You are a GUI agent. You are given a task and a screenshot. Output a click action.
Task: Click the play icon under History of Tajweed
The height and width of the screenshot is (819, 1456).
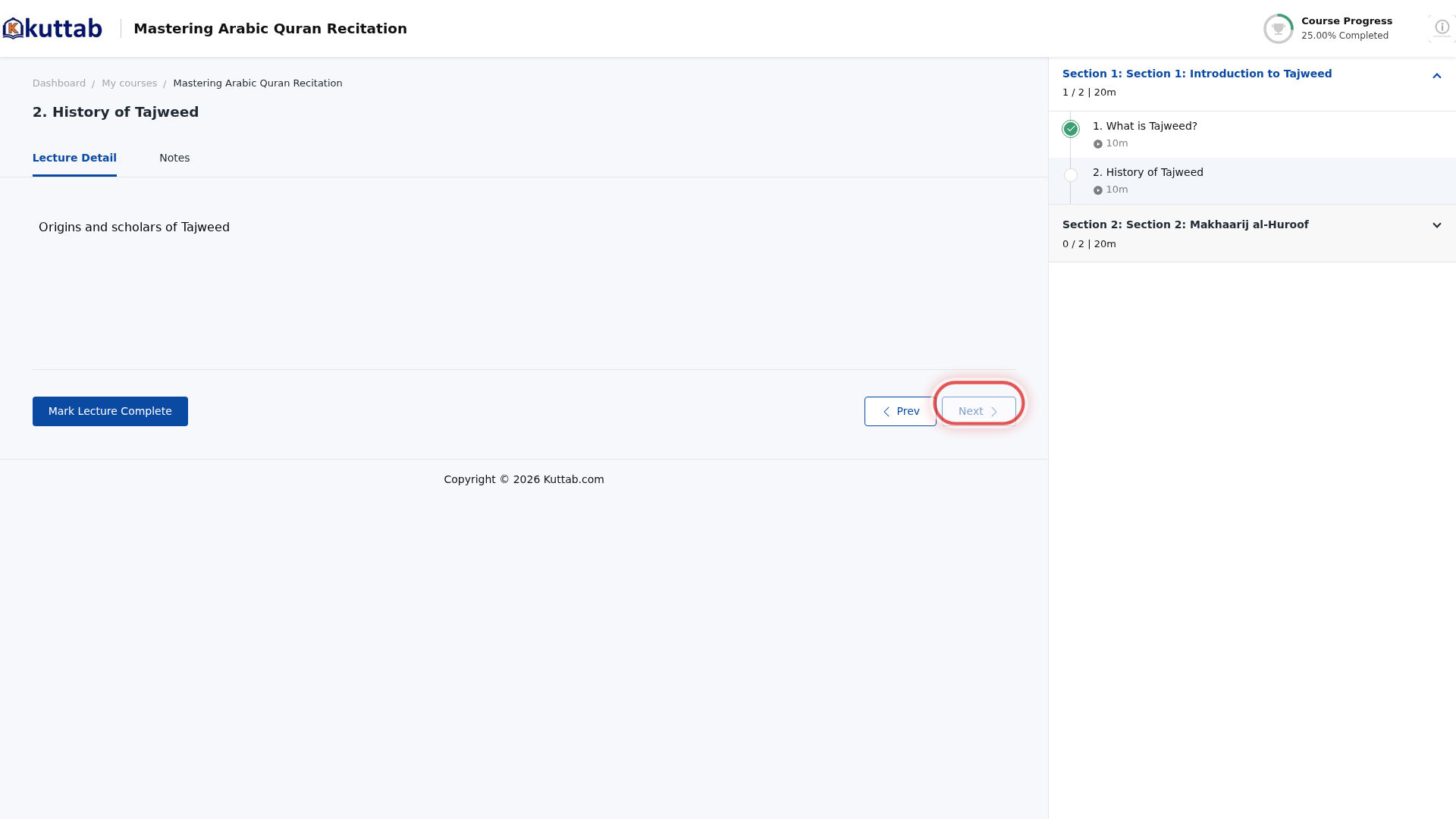click(1097, 190)
